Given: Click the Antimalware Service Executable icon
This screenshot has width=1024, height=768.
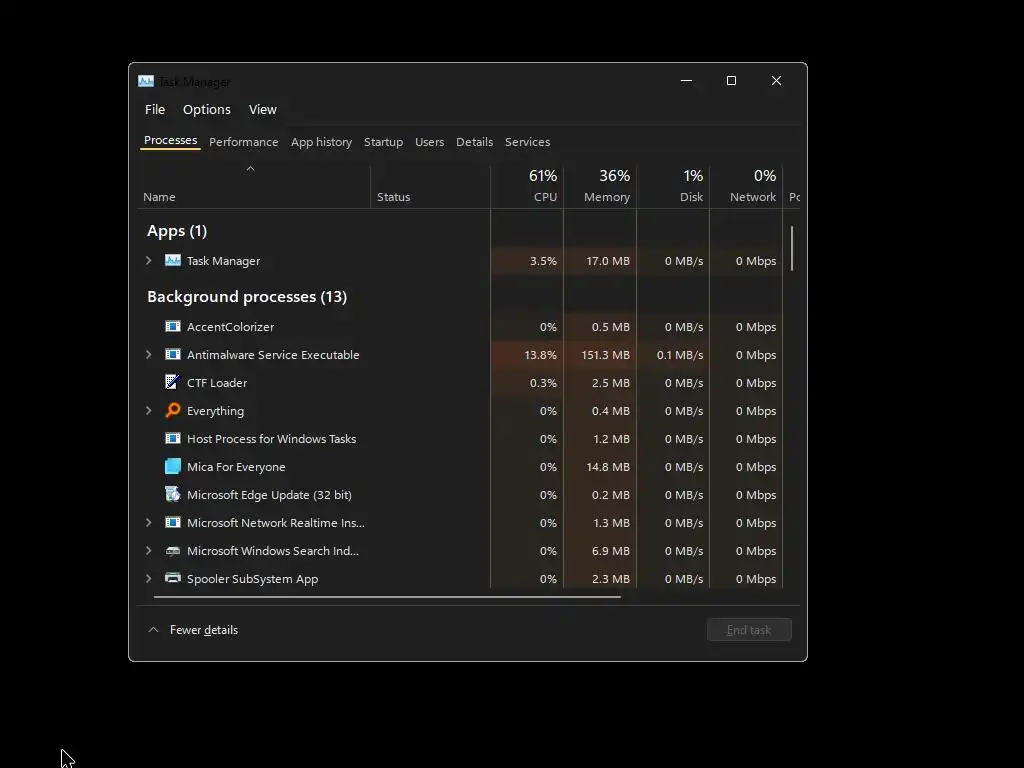Looking at the screenshot, I should [x=172, y=355].
